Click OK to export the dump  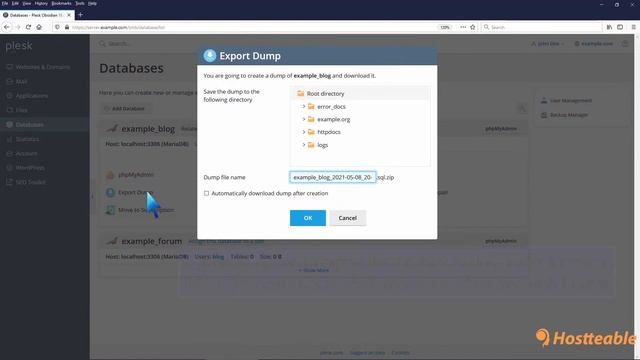click(x=308, y=218)
